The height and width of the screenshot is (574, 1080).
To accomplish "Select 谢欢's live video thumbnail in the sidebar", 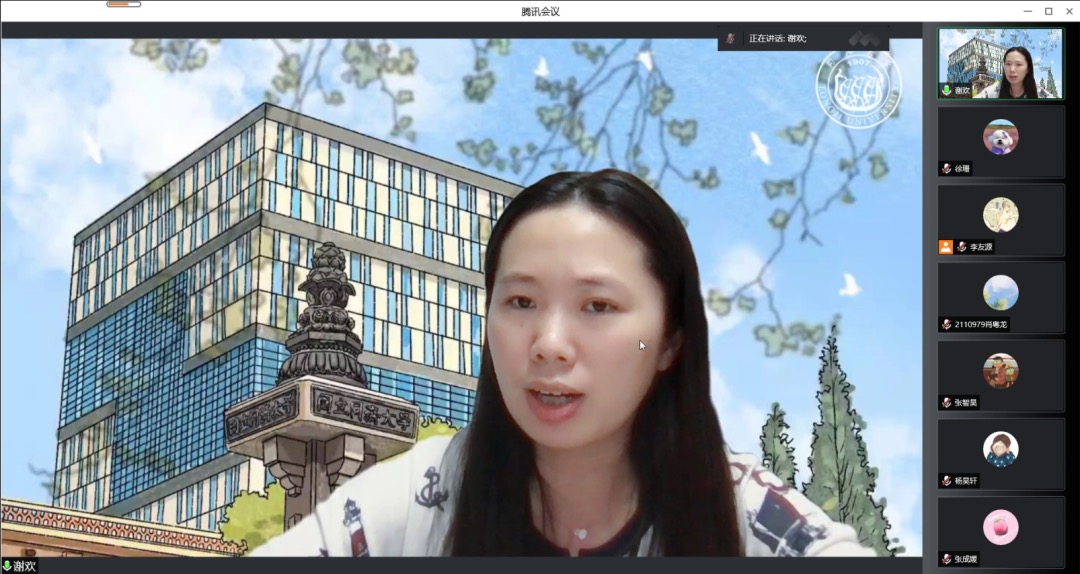I will (1000, 62).
